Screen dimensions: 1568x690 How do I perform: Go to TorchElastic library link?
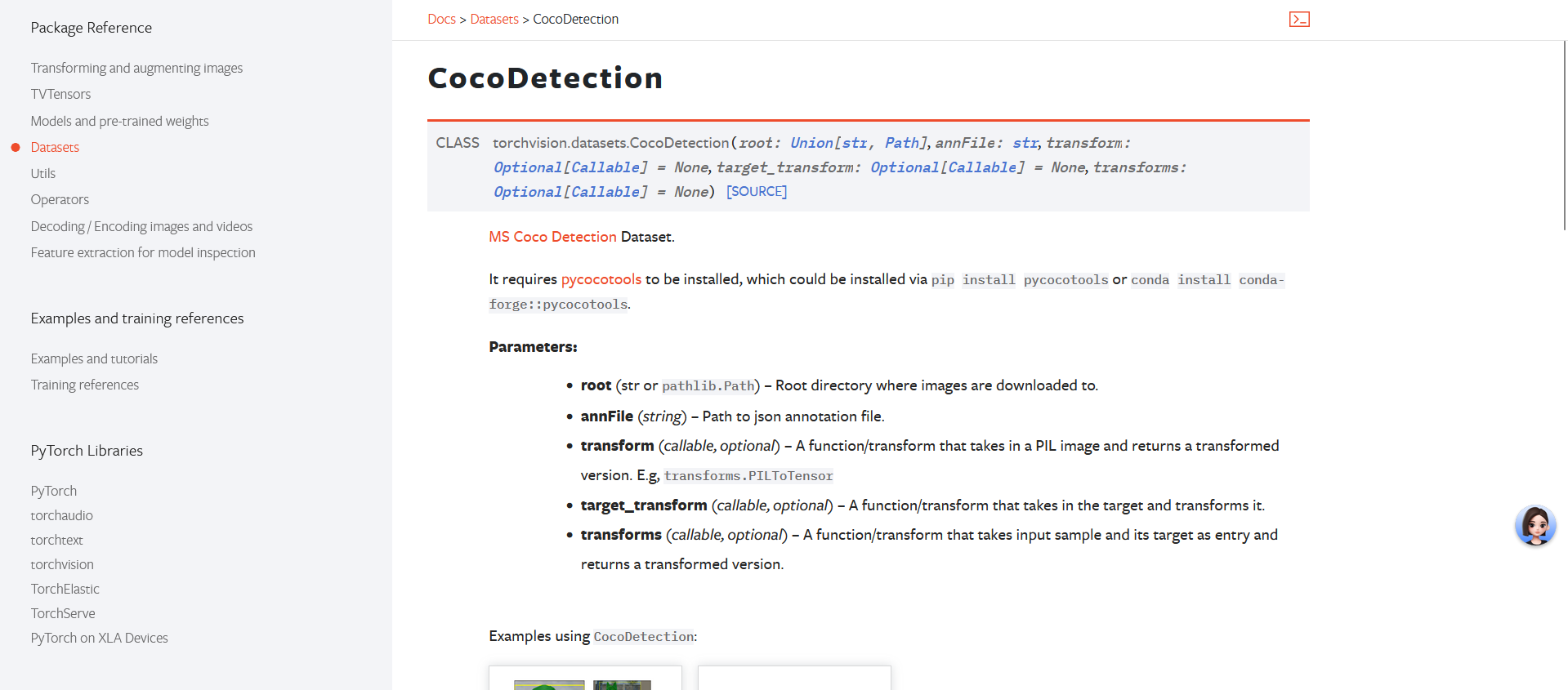tap(65, 589)
